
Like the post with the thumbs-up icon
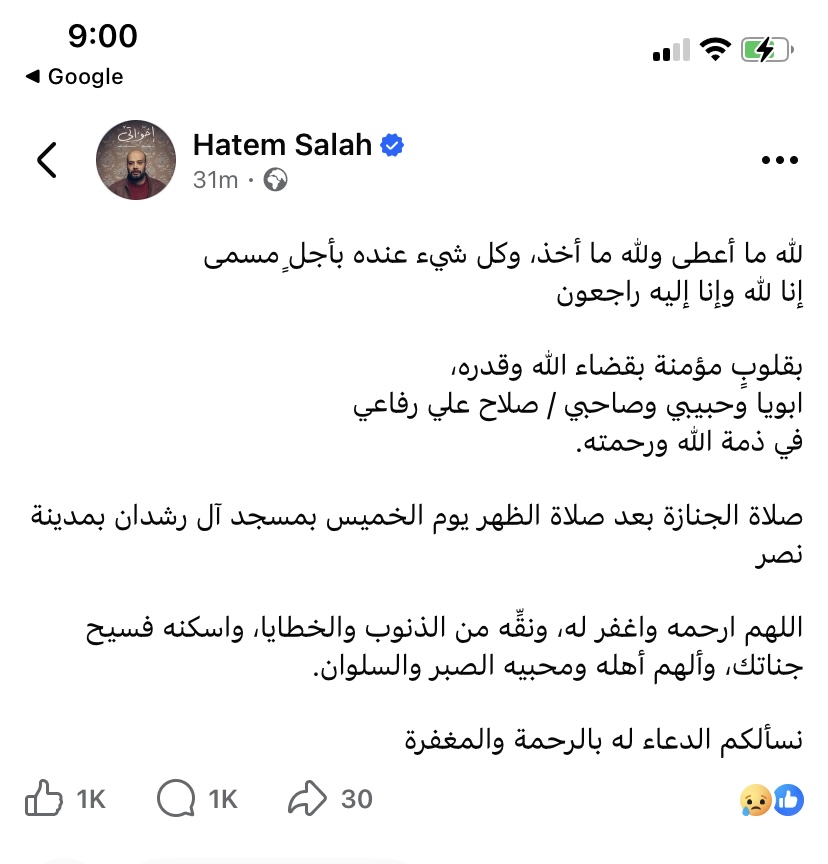[44, 798]
